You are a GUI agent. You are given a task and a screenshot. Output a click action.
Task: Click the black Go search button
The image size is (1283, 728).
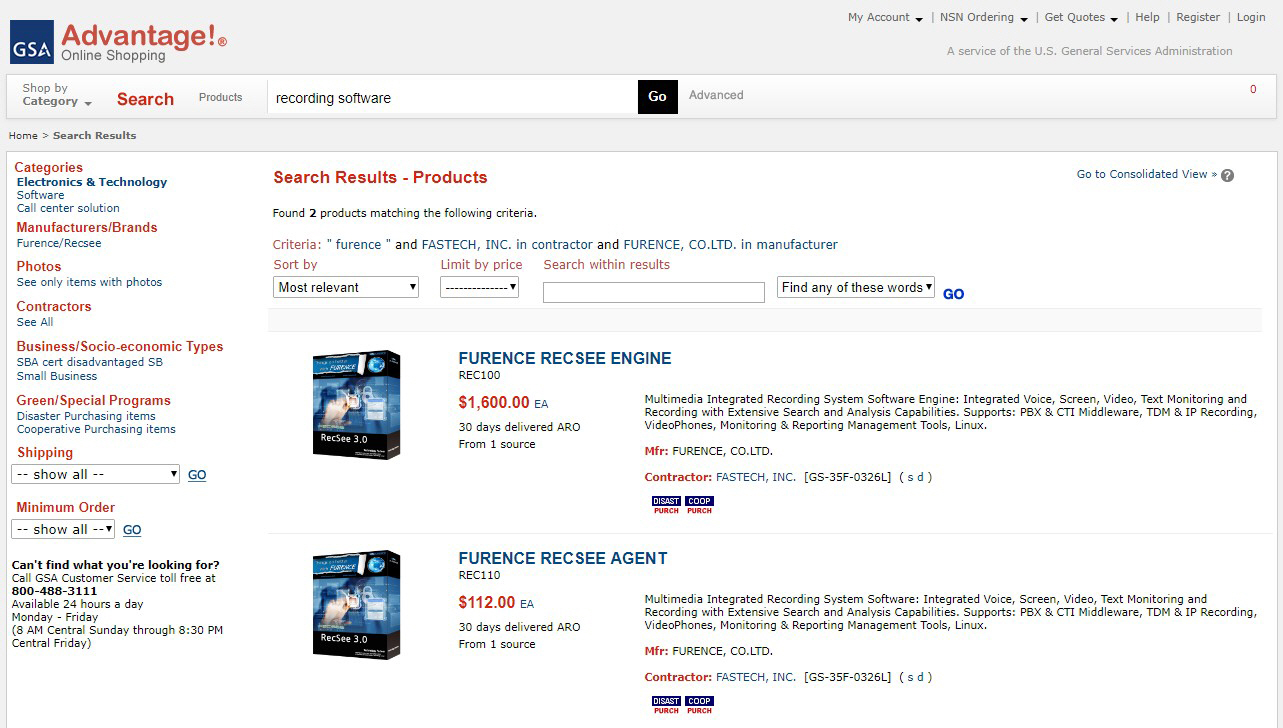coord(657,97)
